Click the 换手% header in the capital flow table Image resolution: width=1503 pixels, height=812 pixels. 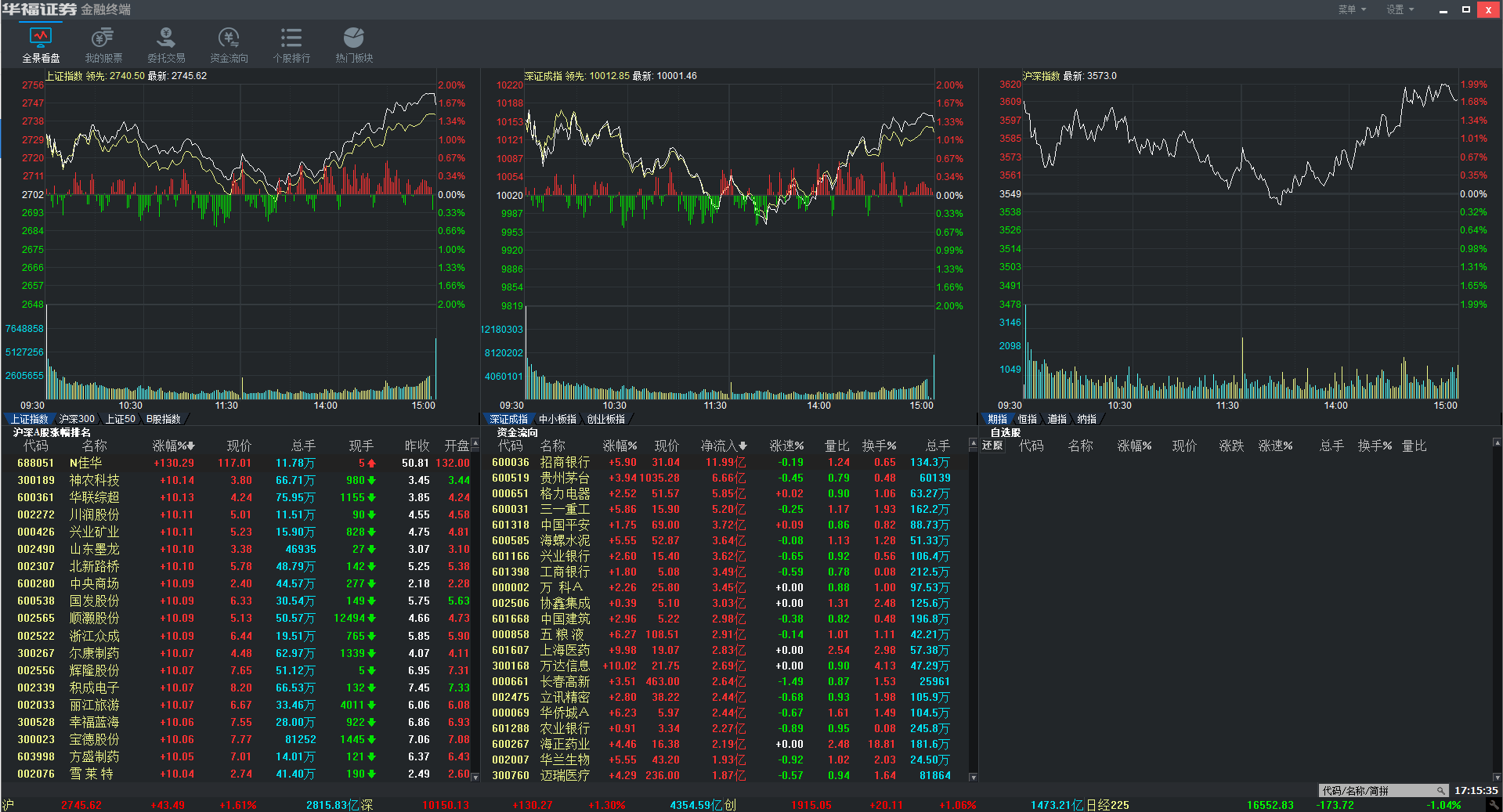879,446
